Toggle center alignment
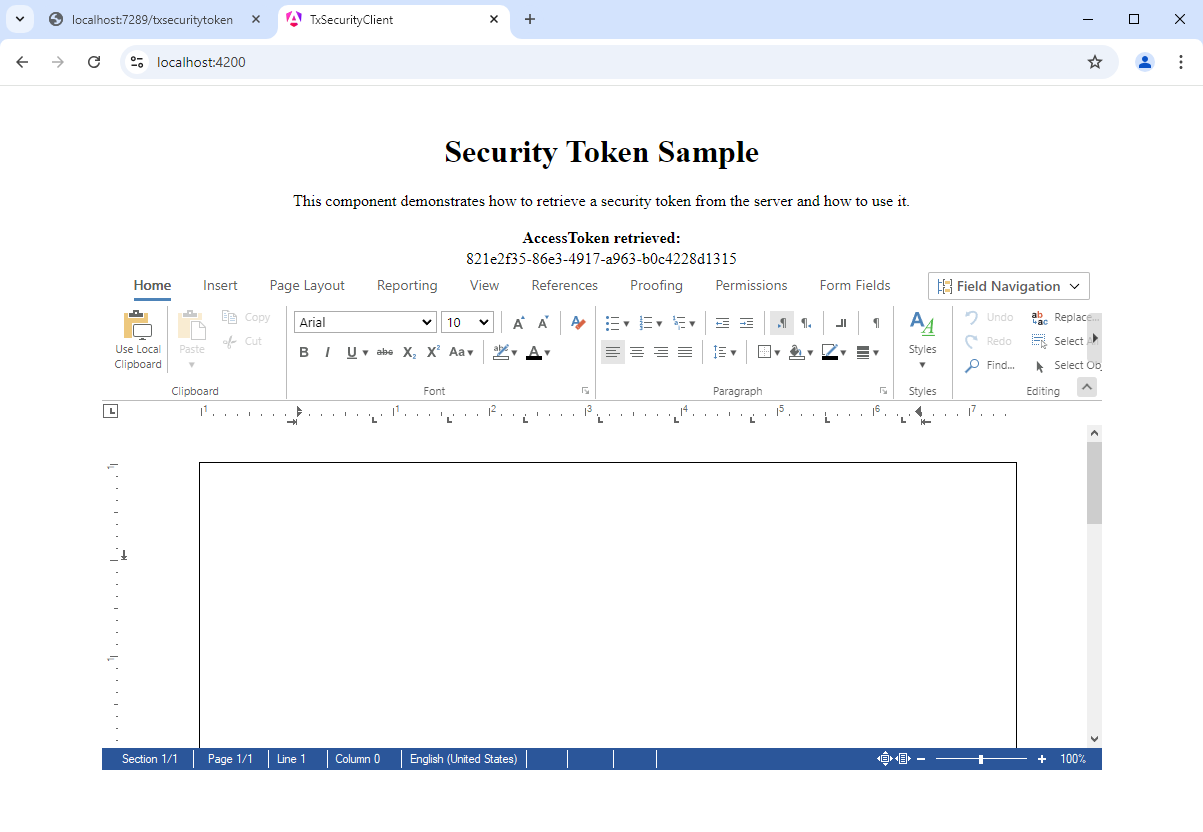Image resolution: width=1203 pixels, height=832 pixels. (637, 352)
